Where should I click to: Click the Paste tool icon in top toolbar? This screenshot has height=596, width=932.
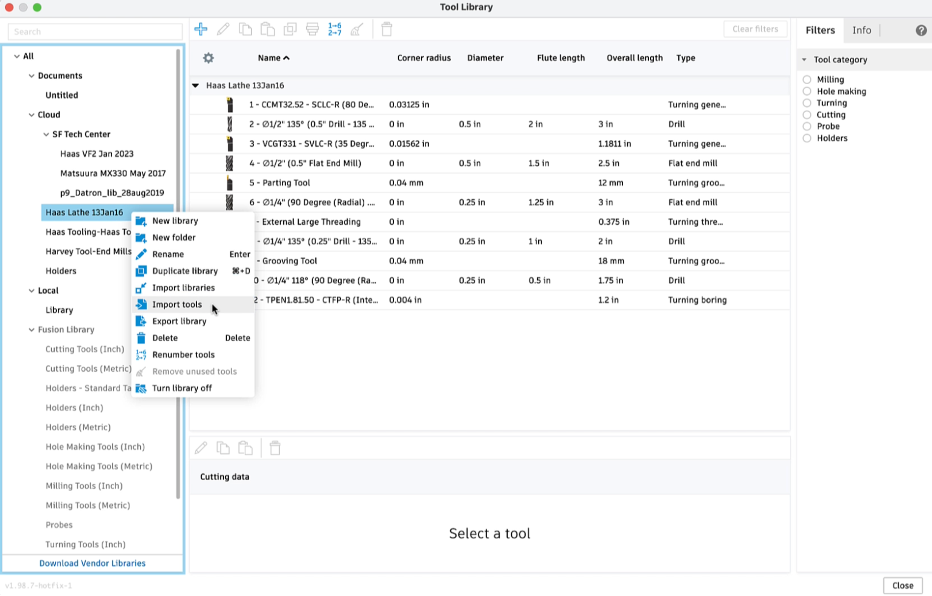(267, 29)
